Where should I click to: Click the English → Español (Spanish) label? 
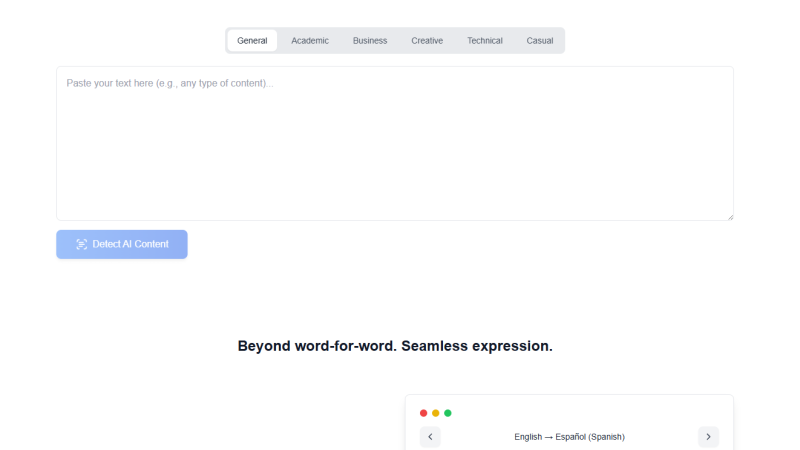(569, 437)
